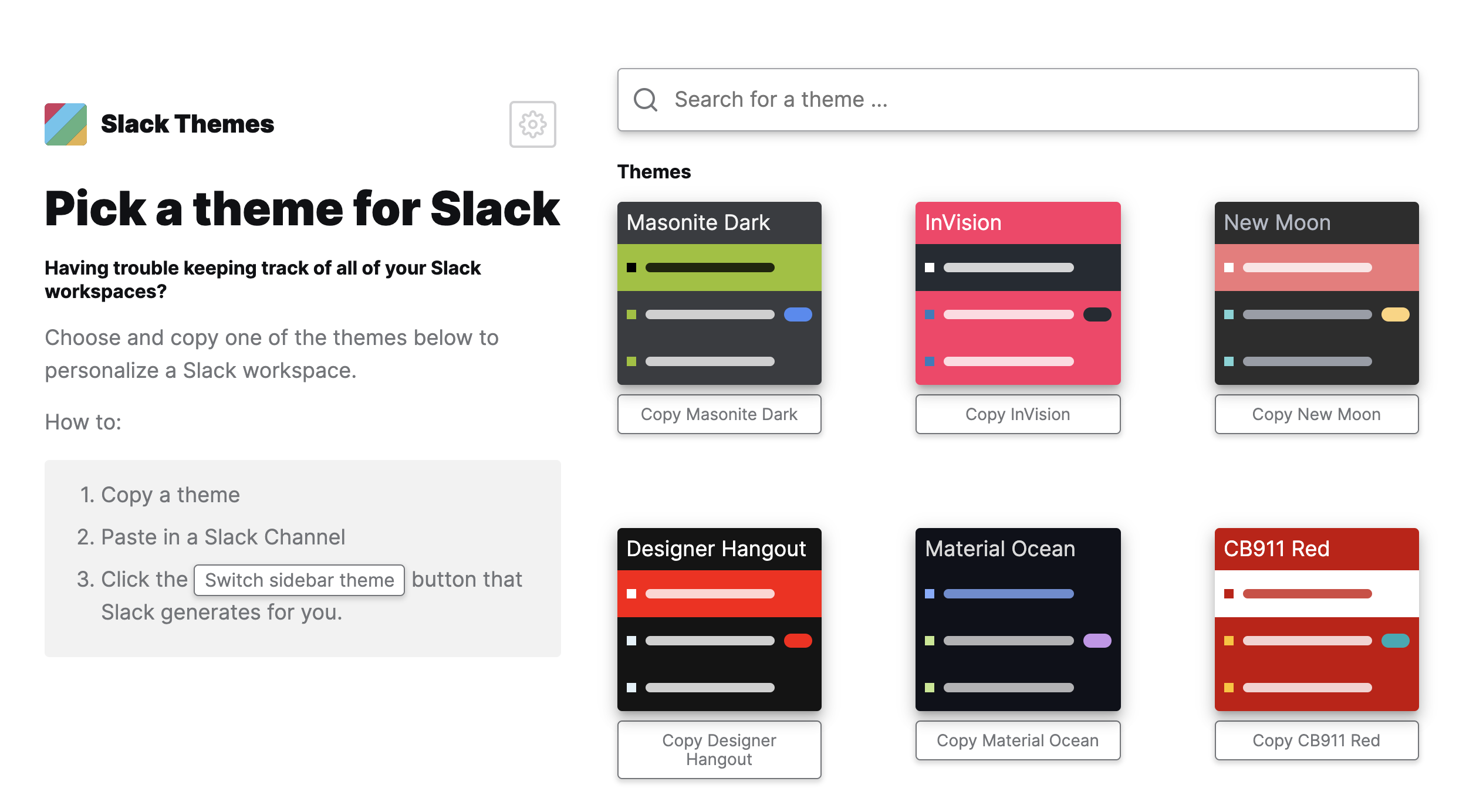Click the Slack Themes logo icon
This screenshot has width=1466, height=812.
(66, 124)
